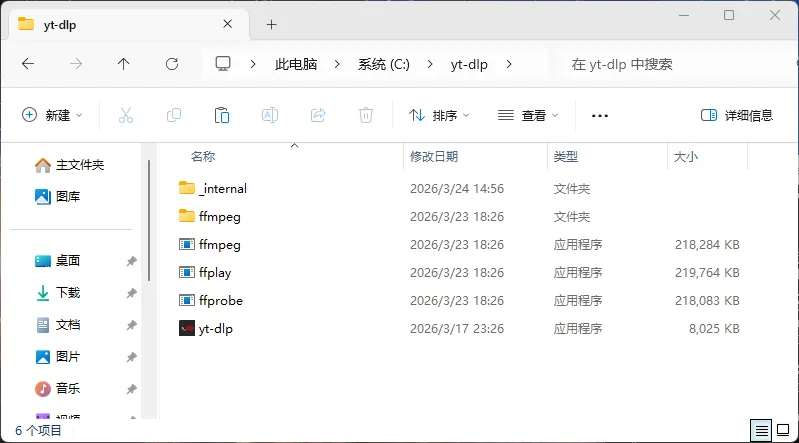
Task: Open 下载 in the sidebar
Action: point(58,293)
